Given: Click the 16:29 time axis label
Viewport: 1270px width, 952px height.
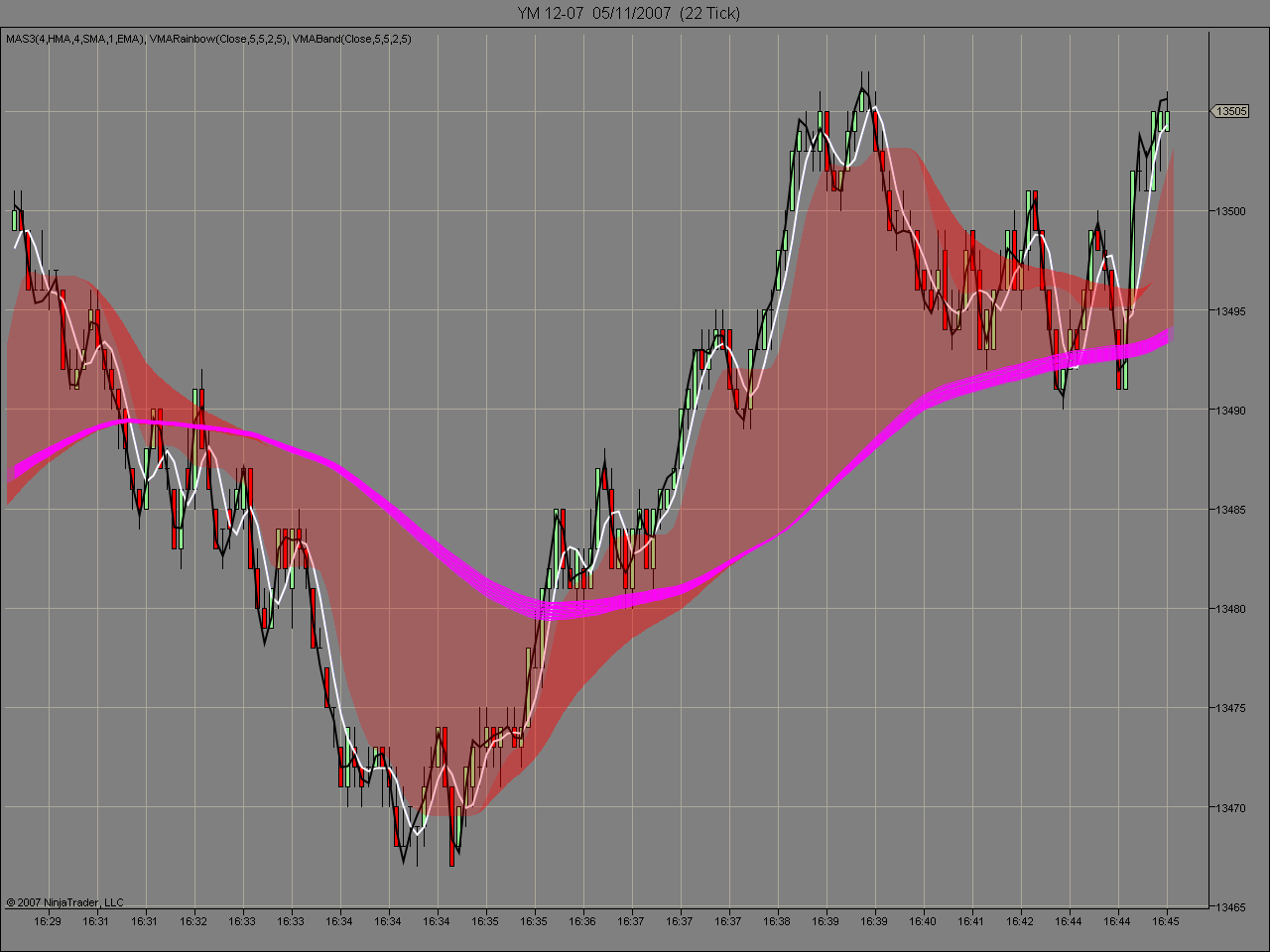Looking at the screenshot, I should [48, 921].
